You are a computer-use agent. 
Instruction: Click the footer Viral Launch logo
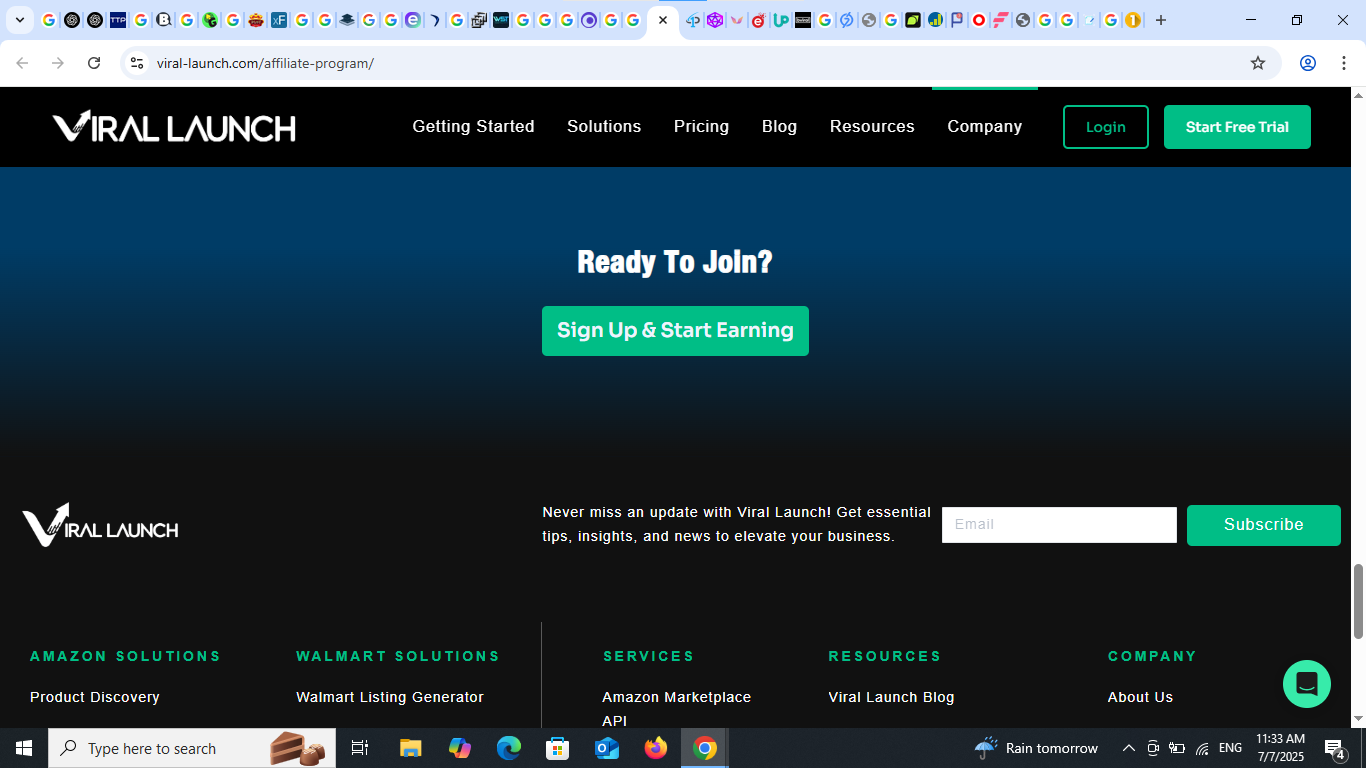(x=100, y=525)
